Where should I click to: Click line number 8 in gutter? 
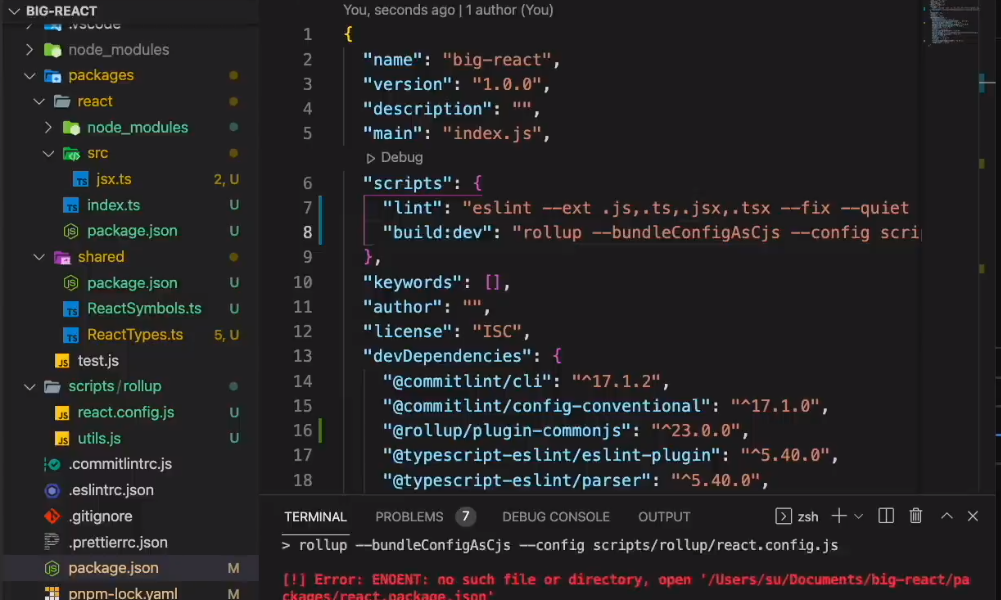tap(308, 232)
